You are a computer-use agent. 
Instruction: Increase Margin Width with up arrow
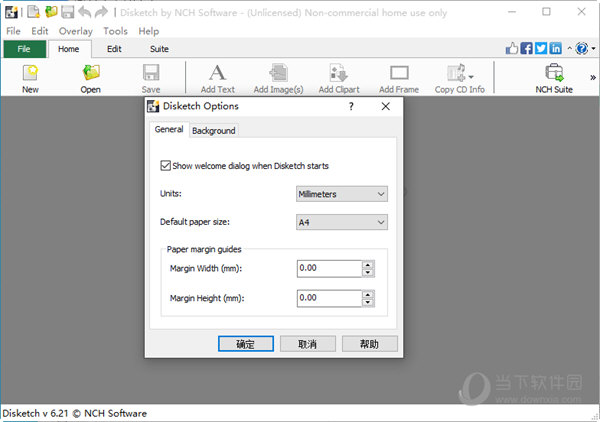coord(368,264)
